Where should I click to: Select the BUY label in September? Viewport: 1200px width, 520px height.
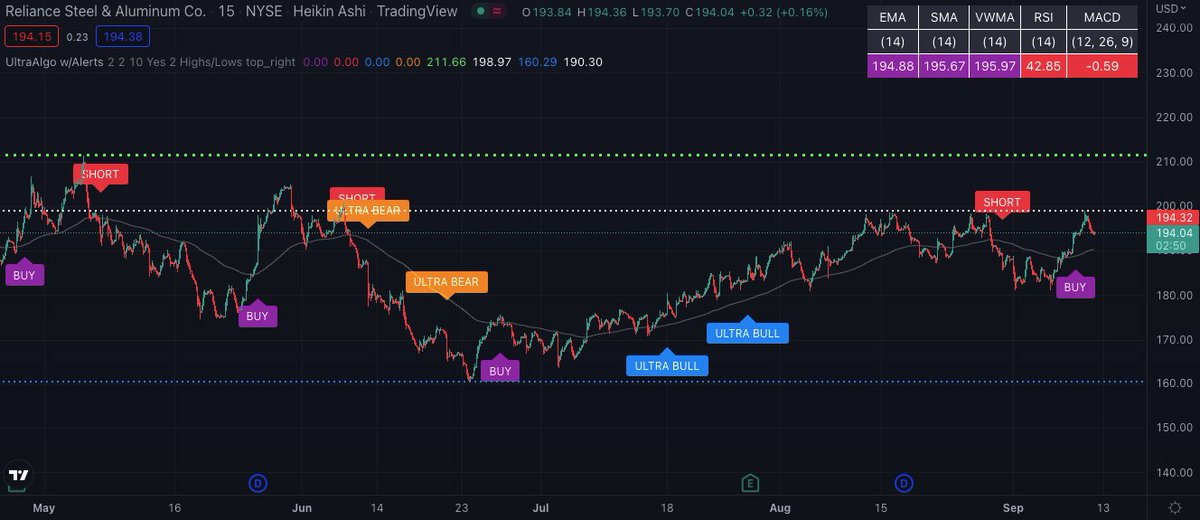1075,286
